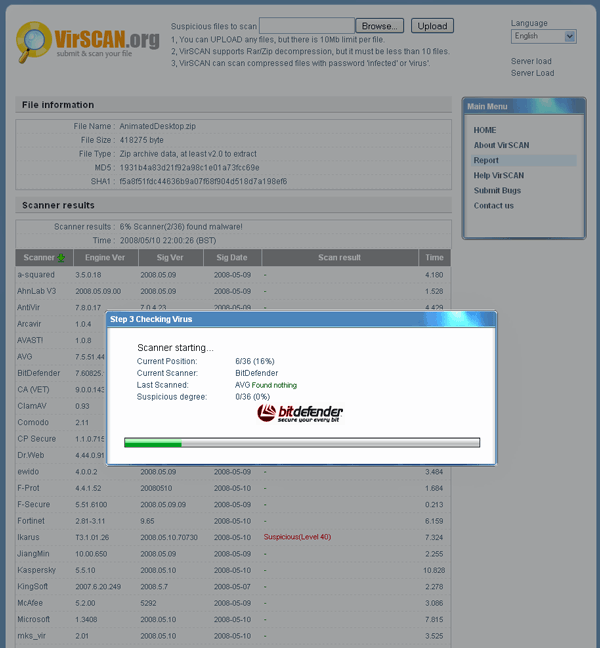Open About VirSCAN in the Main Menu
The height and width of the screenshot is (648, 600).
501,145
